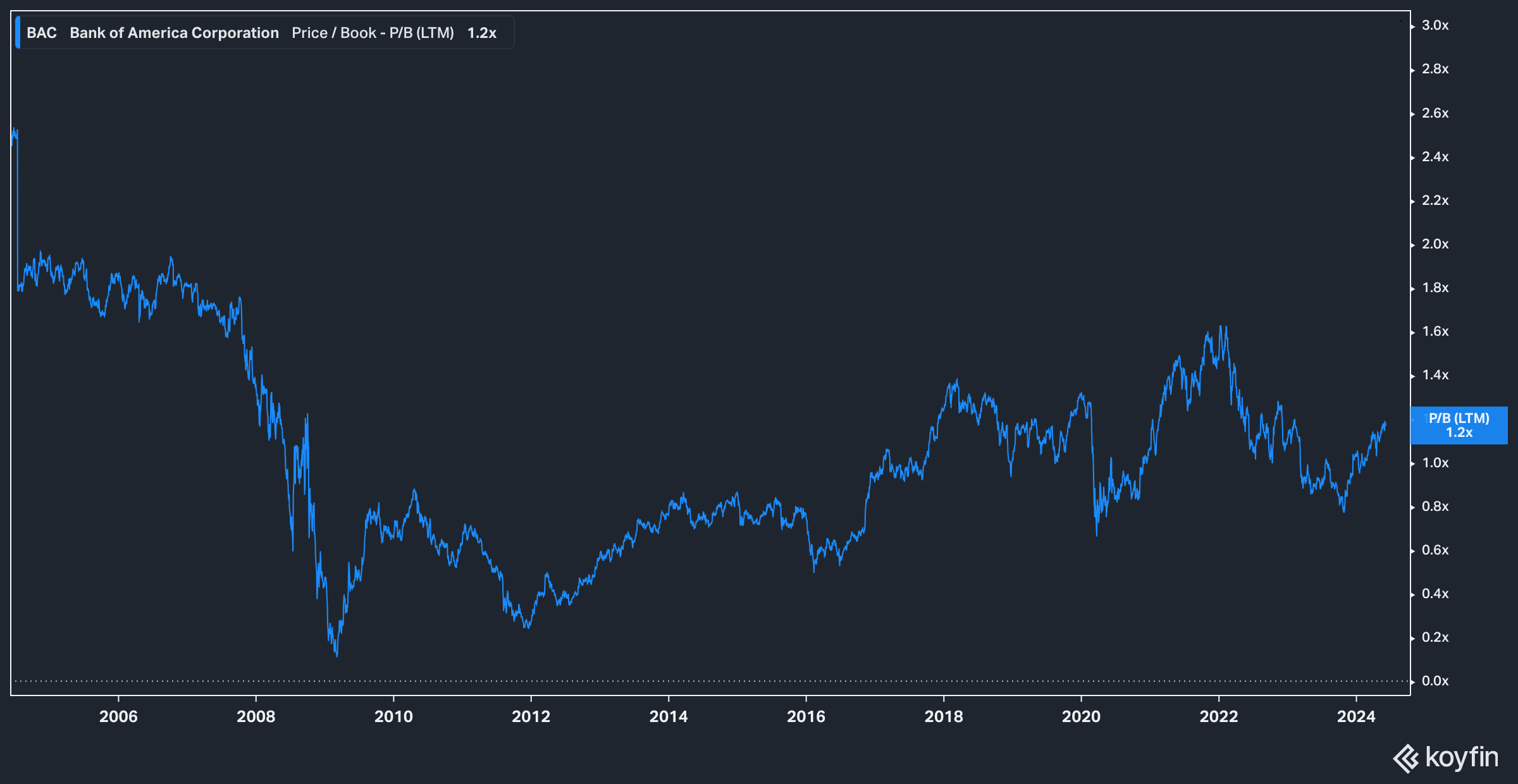1518x784 pixels.
Task: Click the 2024 x-axis label
Action: pyautogui.click(x=1356, y=716)
